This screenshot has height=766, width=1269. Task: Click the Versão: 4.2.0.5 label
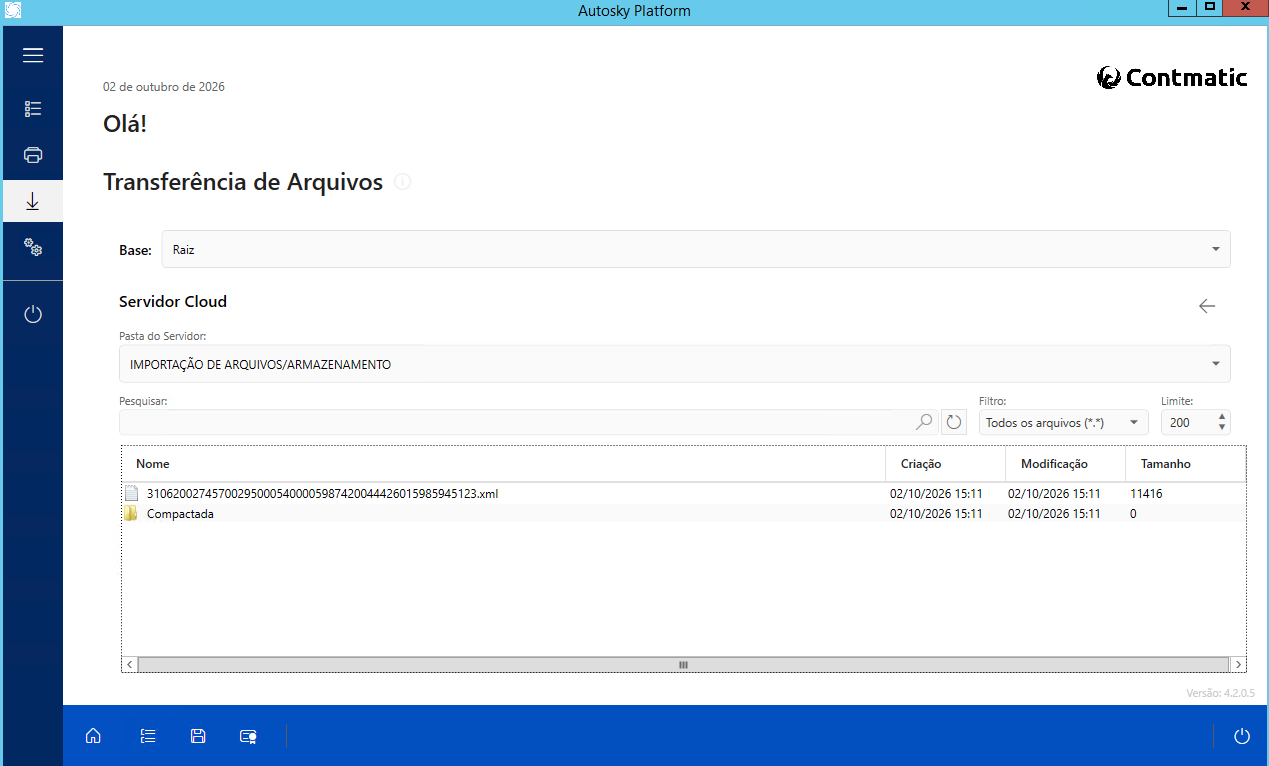[x=1220, y=692]
